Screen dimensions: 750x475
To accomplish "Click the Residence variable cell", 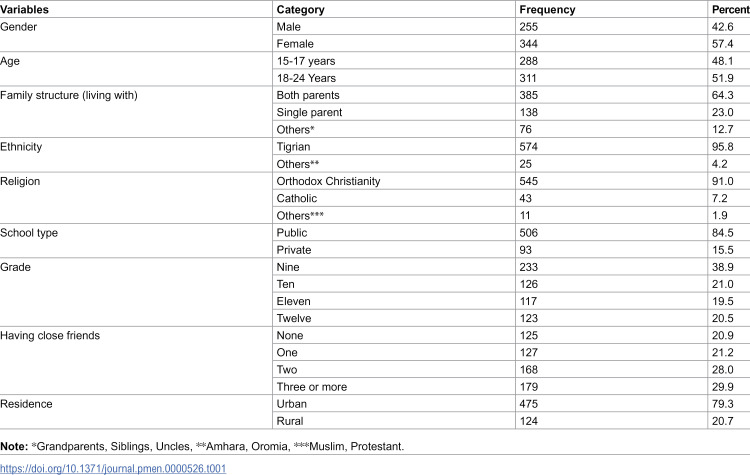I will [x=26, y=404].
